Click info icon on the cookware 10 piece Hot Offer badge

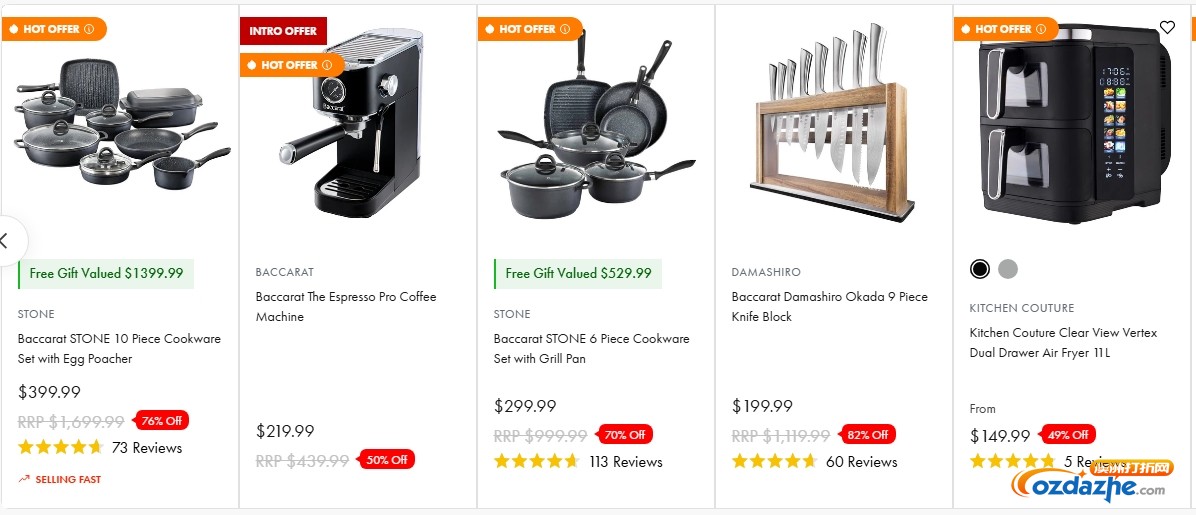(x=90, y=29)
